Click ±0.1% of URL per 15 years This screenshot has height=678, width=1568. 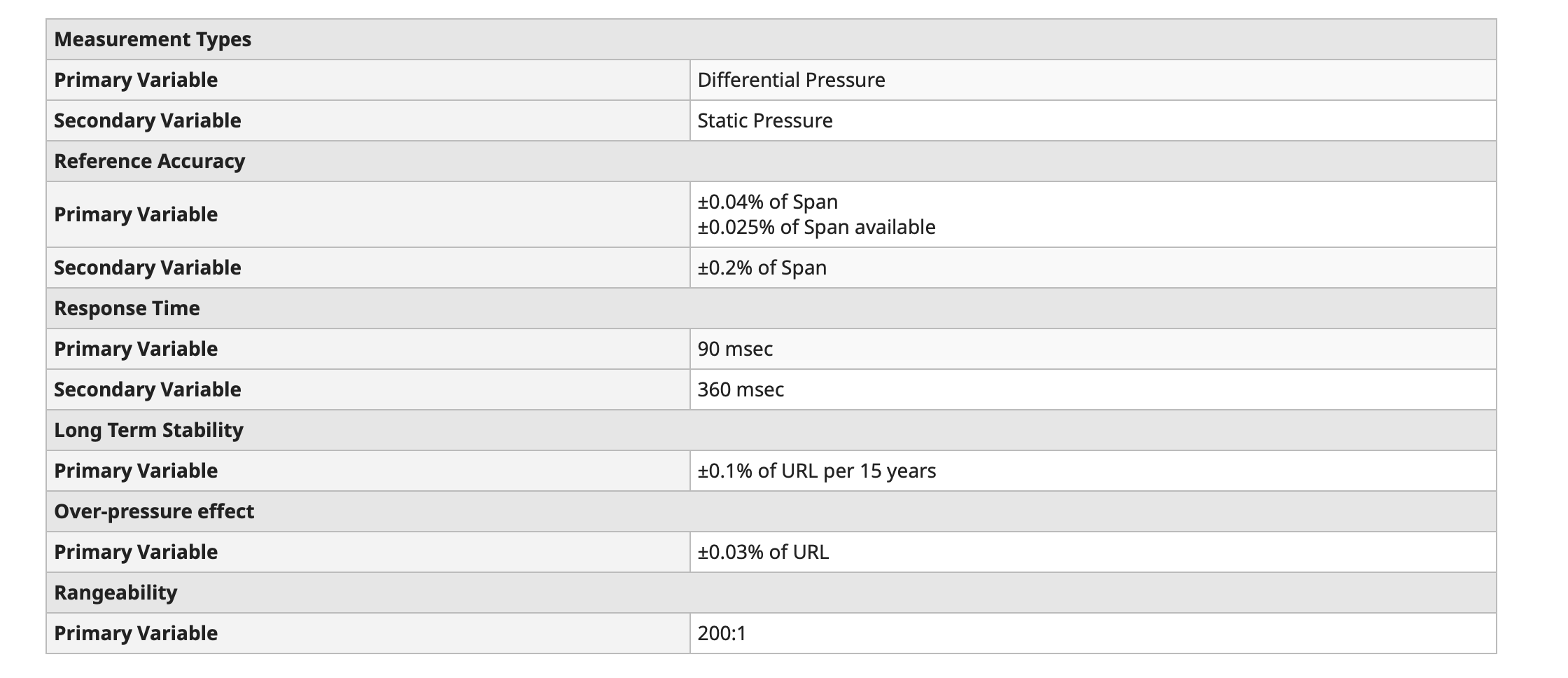816,471
